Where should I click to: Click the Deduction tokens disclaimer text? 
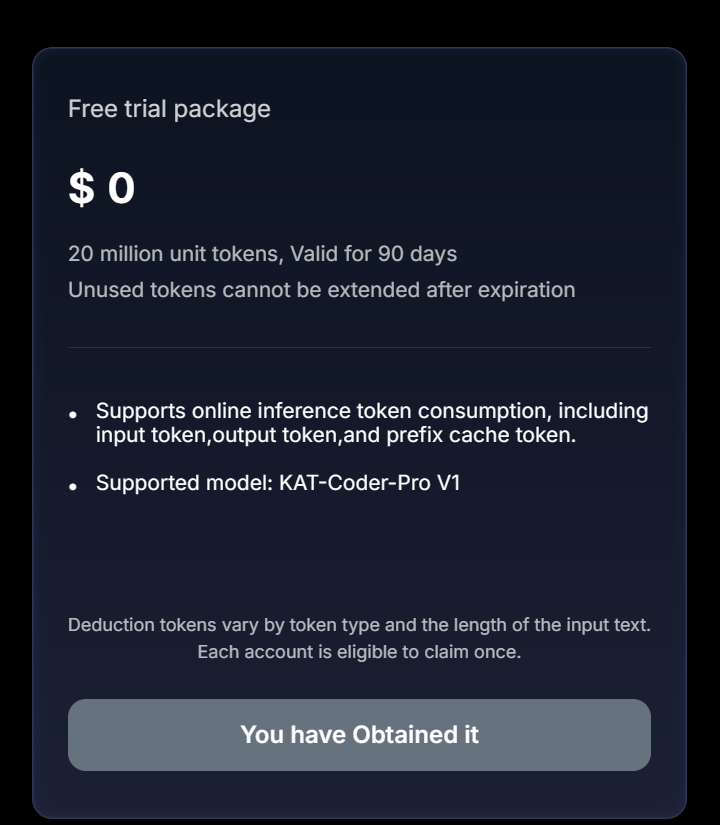pyautogui.click(x=358, y=624)
